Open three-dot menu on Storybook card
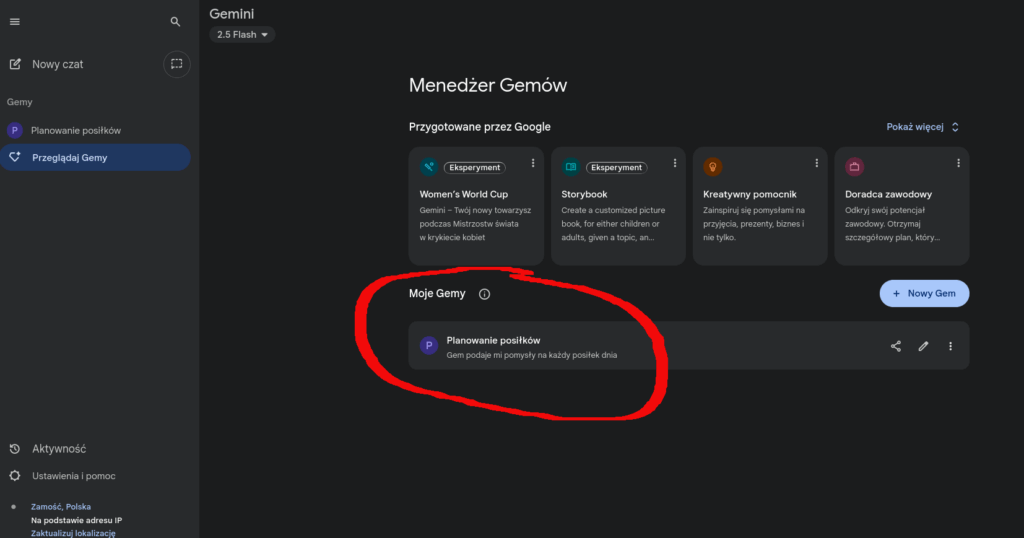 point(675,163)
